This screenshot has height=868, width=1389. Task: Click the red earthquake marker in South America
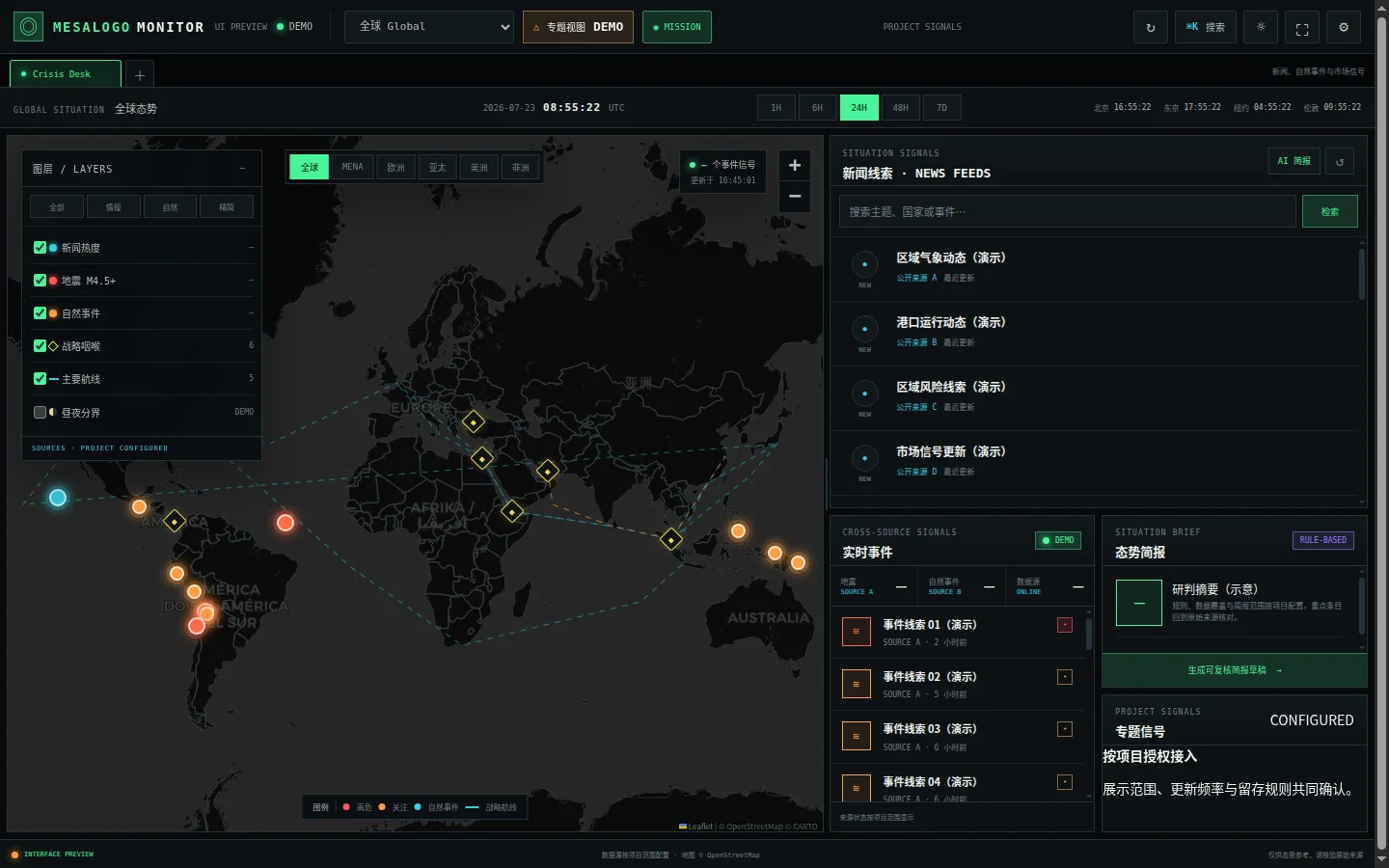tap(197, 626)
